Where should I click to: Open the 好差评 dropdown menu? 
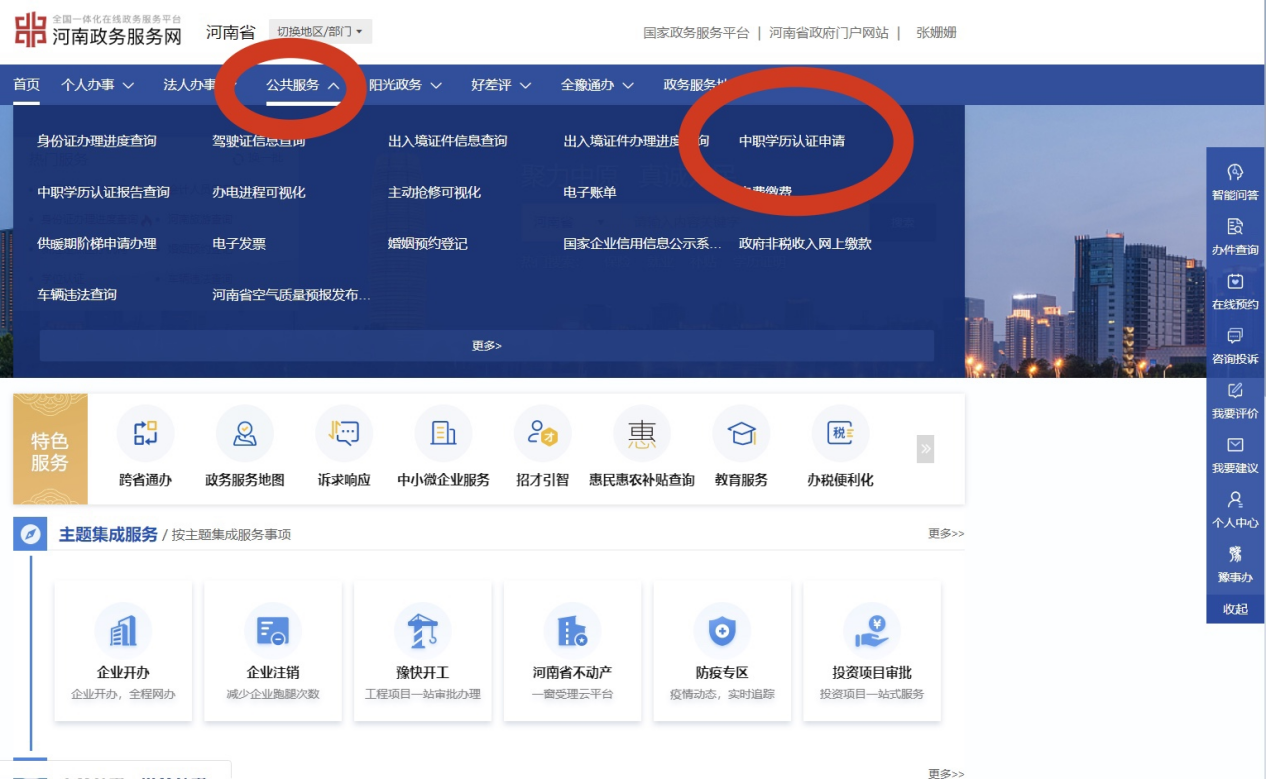point(501,85)
